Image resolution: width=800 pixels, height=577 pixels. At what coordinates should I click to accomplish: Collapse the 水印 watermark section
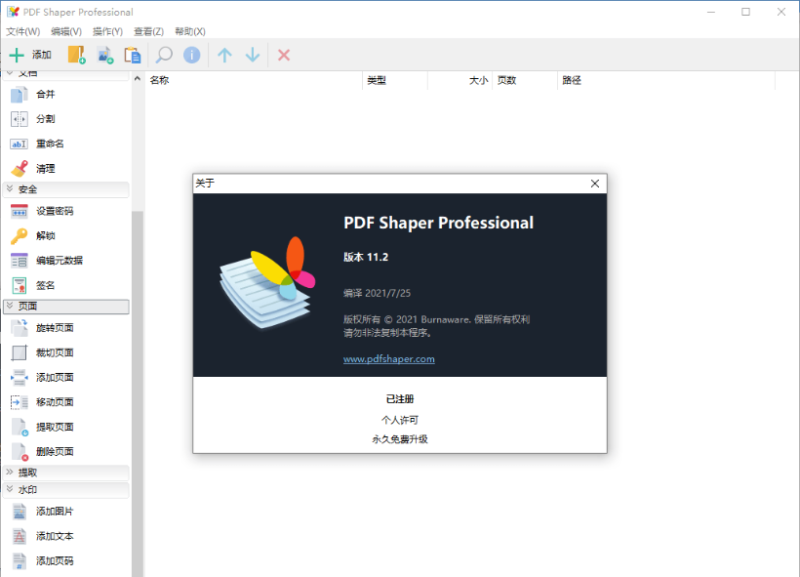point(66,490)
